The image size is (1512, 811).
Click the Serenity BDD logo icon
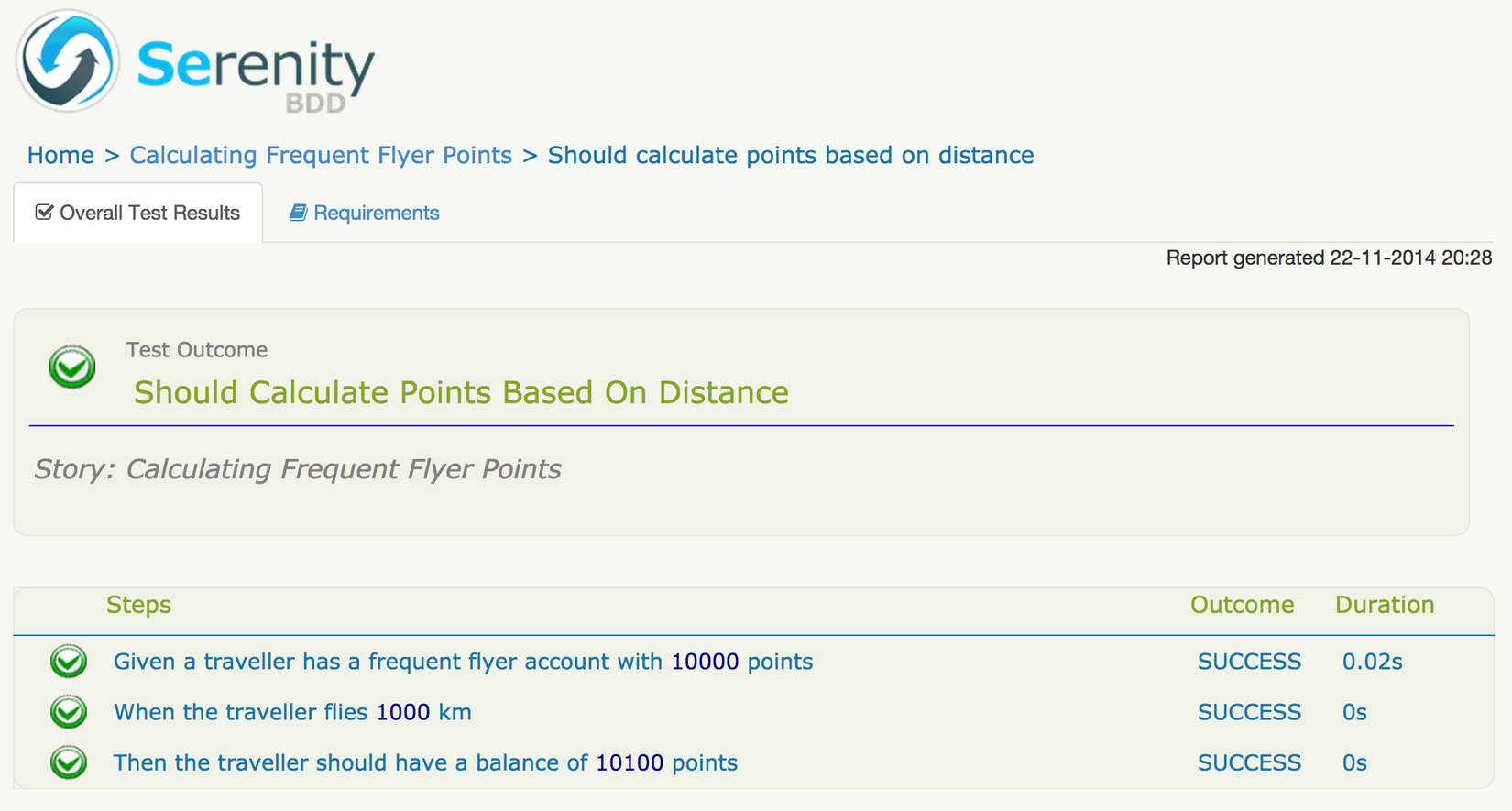click(68, 61)
